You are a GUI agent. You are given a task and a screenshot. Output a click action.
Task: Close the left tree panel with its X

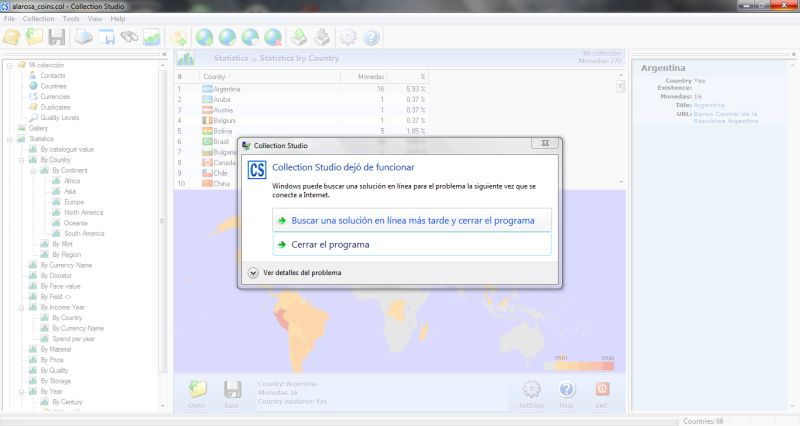pos(164,54)
